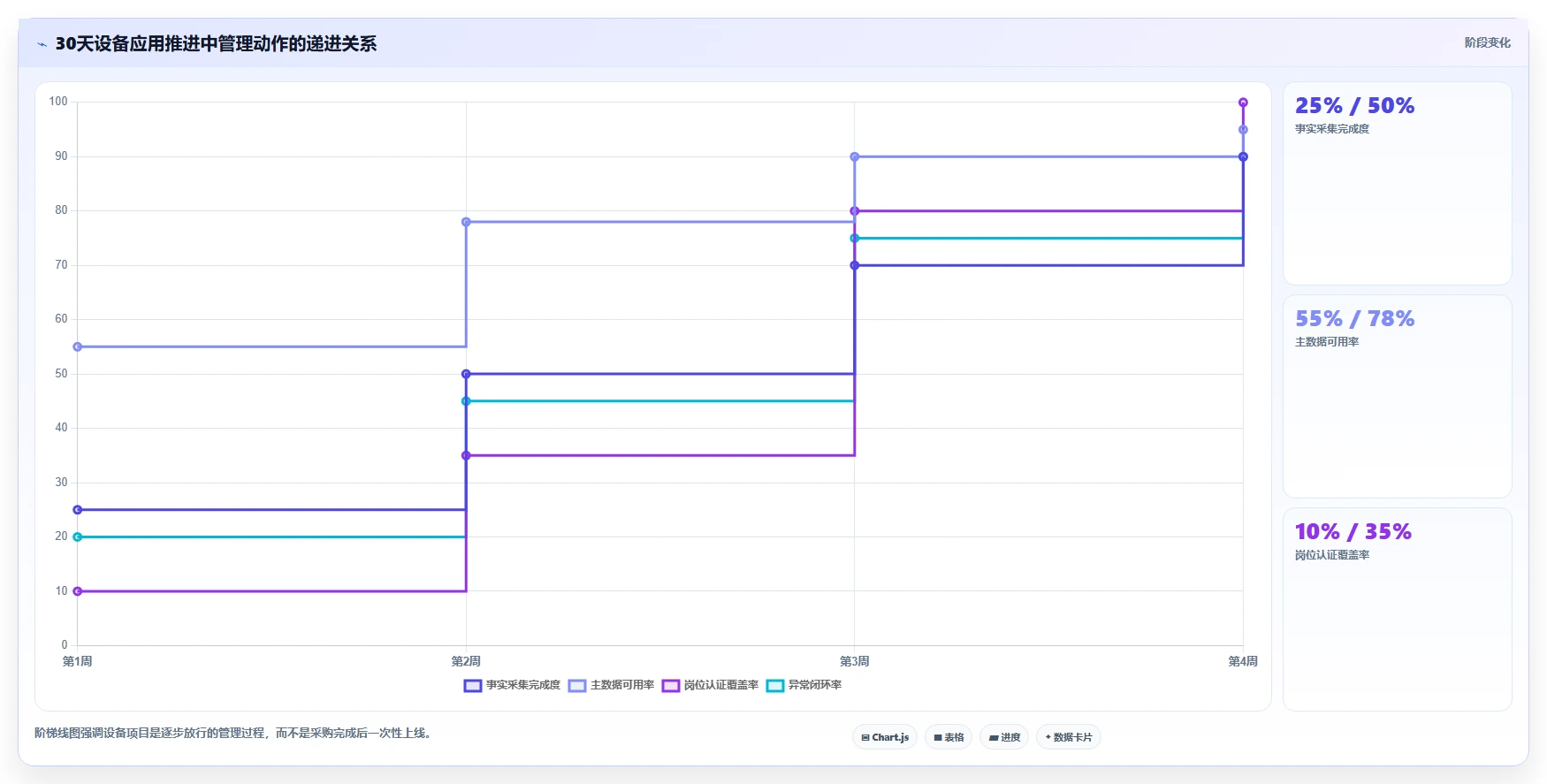Click the 主数据可用率 point at 55 in 第1周

(x=78, y=346)
